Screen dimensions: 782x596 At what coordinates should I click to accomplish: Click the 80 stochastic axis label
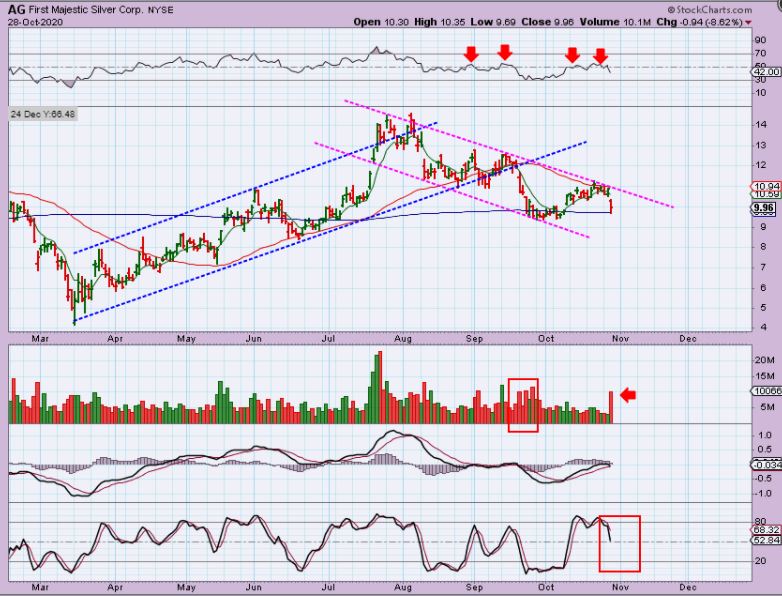tap(761, 522)
